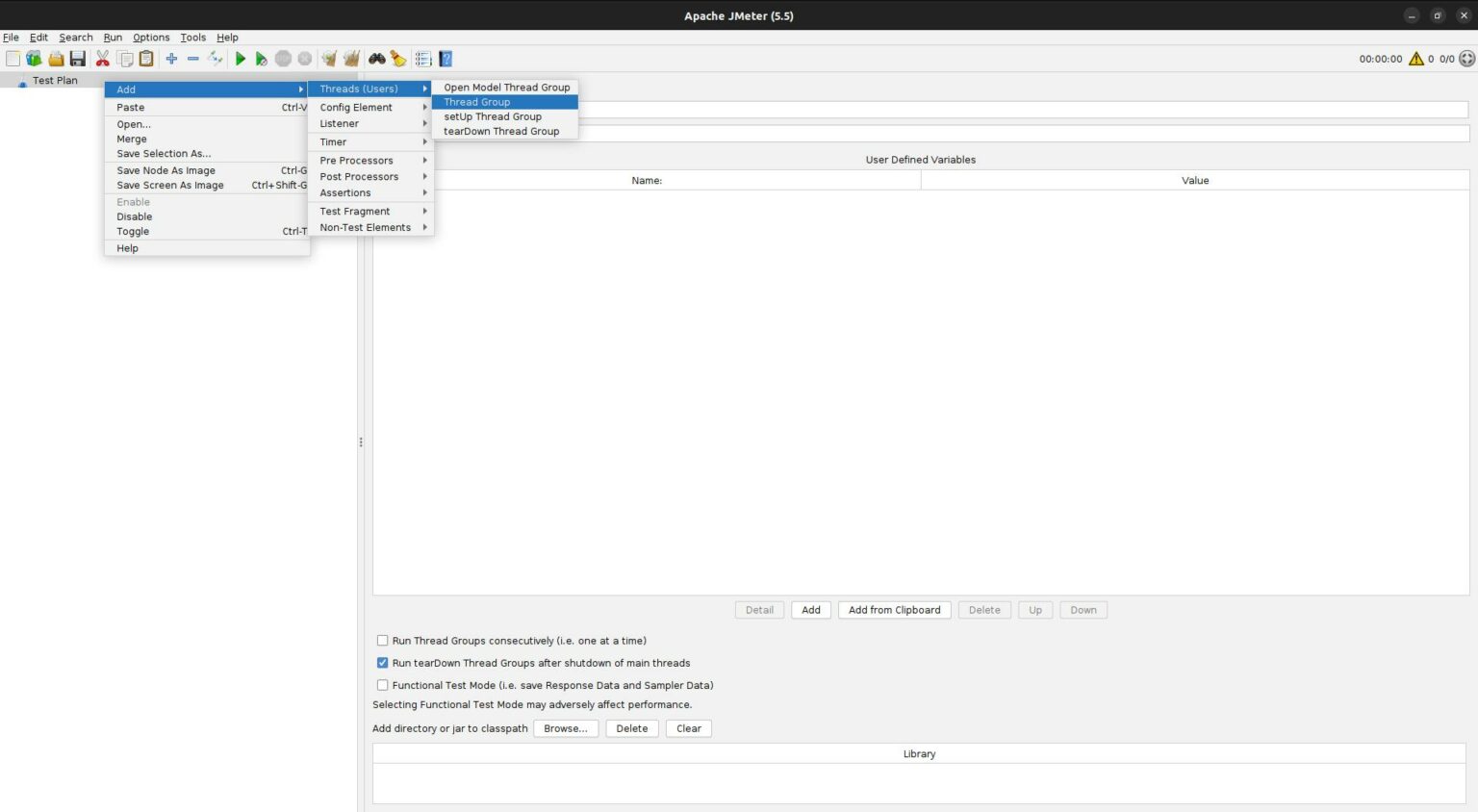Viewport: 1478px width, 812px height.
Task: Expand the Assertions submenu
Action: [370, 192]
